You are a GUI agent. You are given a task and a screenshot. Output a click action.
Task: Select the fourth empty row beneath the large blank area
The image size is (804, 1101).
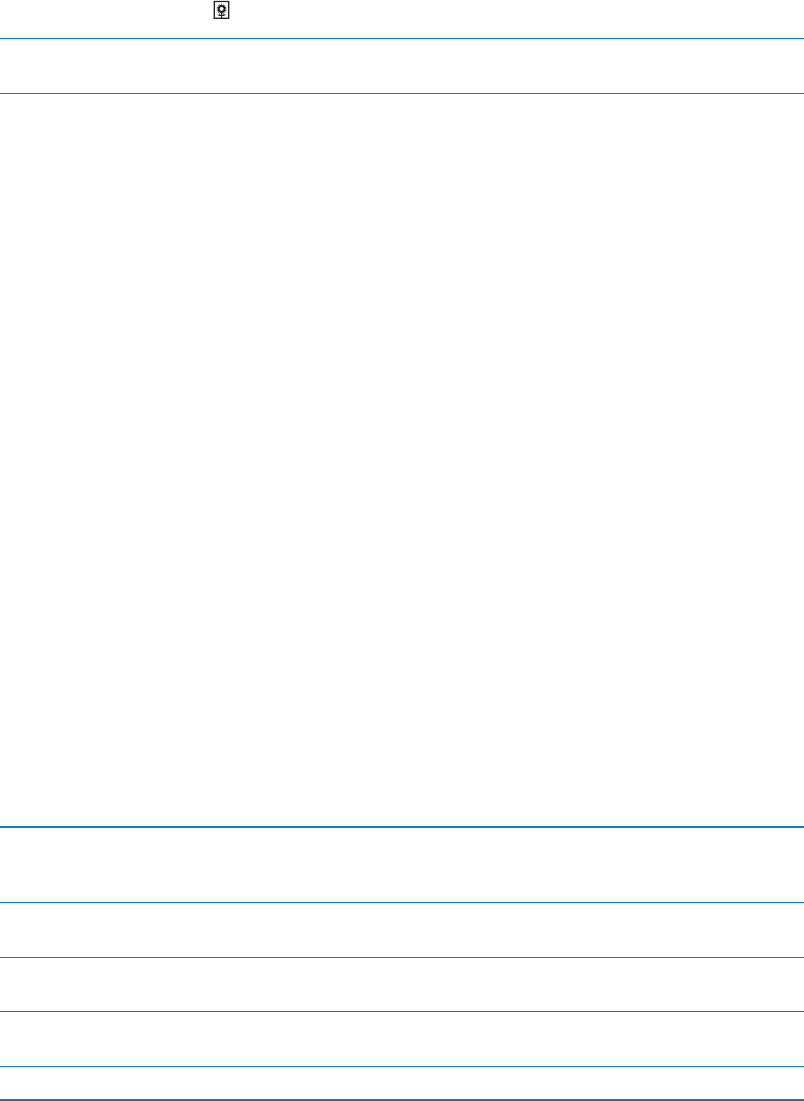click(402, 1039)
